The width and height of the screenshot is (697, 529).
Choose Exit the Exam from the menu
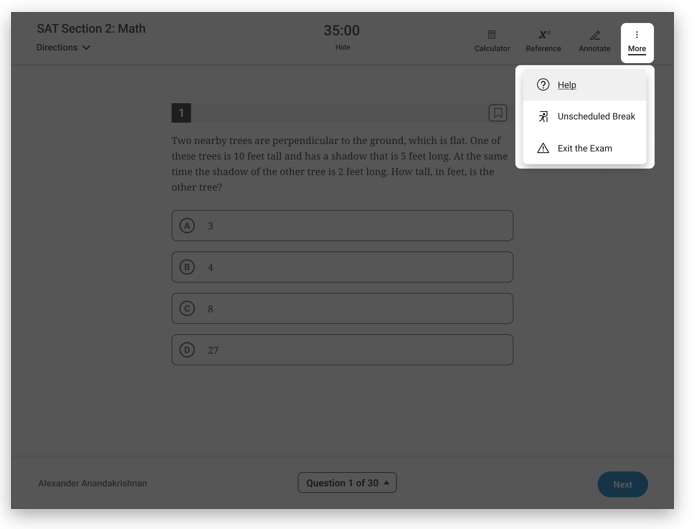[x=585, y=148]
